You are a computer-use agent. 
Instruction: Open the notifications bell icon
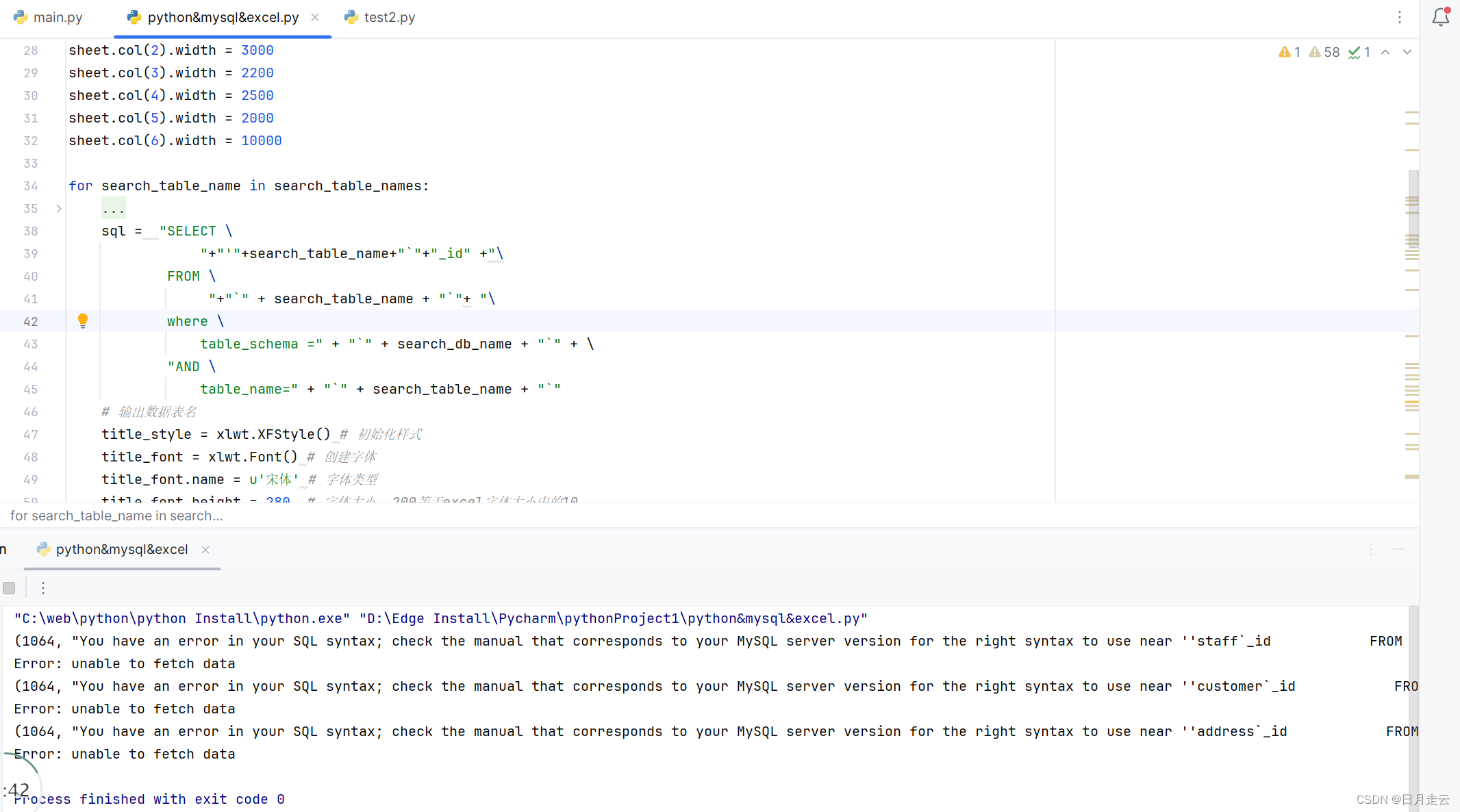[1440, 17]
